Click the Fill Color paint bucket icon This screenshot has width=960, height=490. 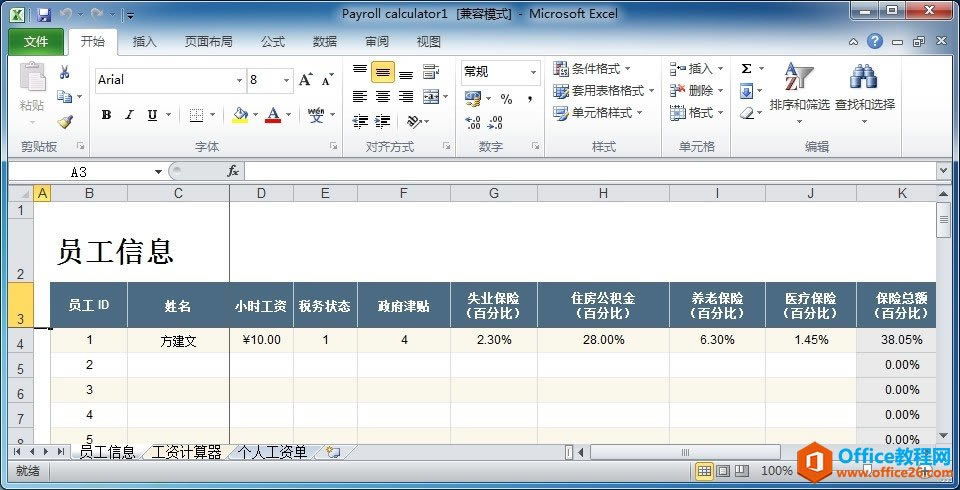241,115
